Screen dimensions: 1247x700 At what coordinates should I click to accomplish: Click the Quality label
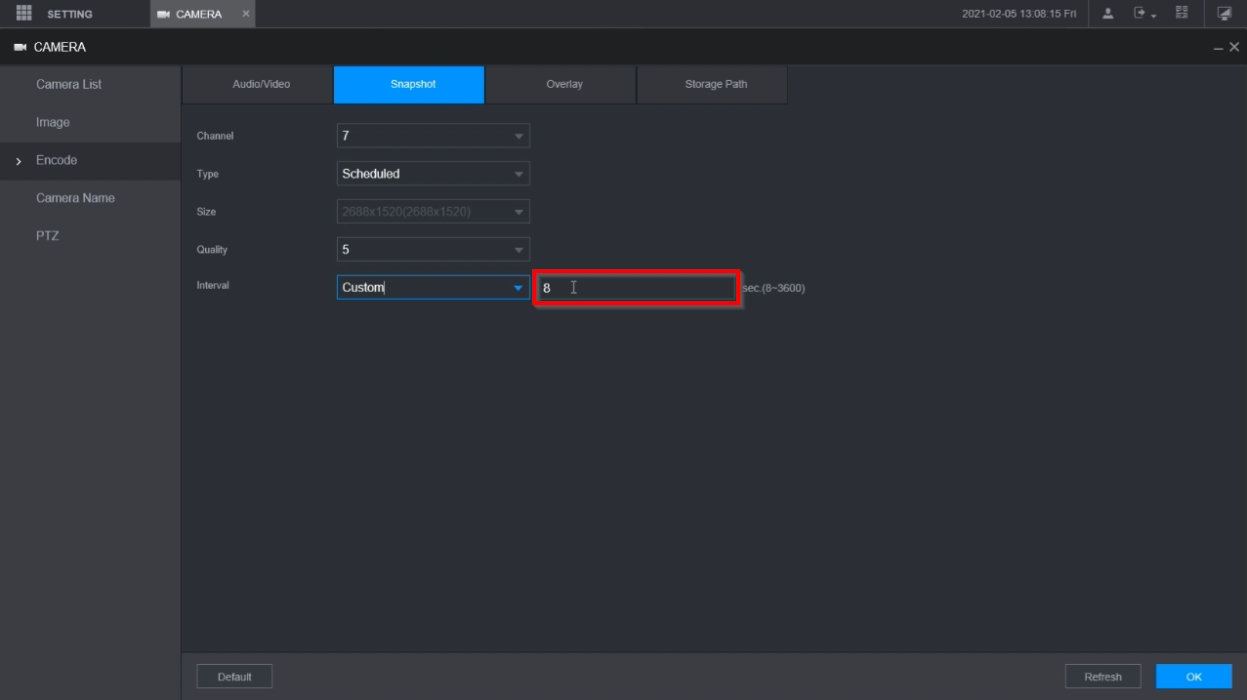pos(211,250)
